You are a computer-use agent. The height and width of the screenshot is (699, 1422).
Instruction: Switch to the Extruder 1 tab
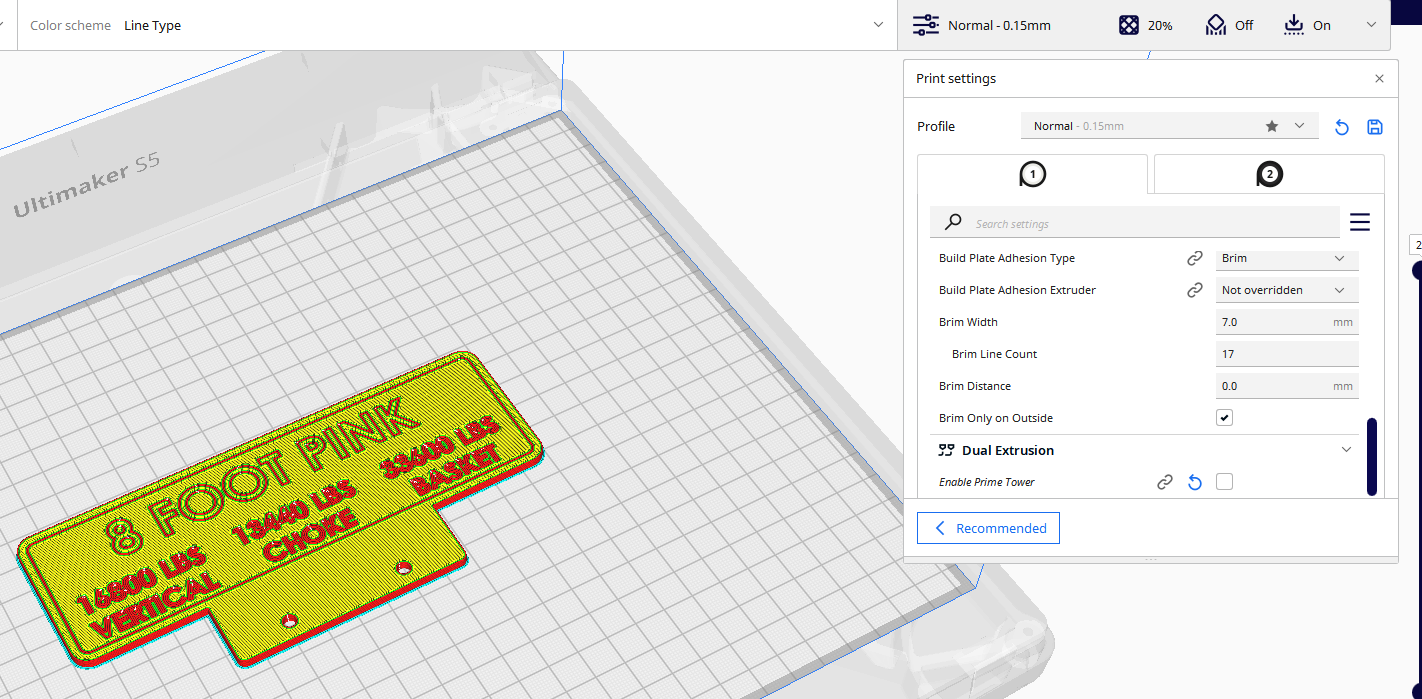(1032, 173)
